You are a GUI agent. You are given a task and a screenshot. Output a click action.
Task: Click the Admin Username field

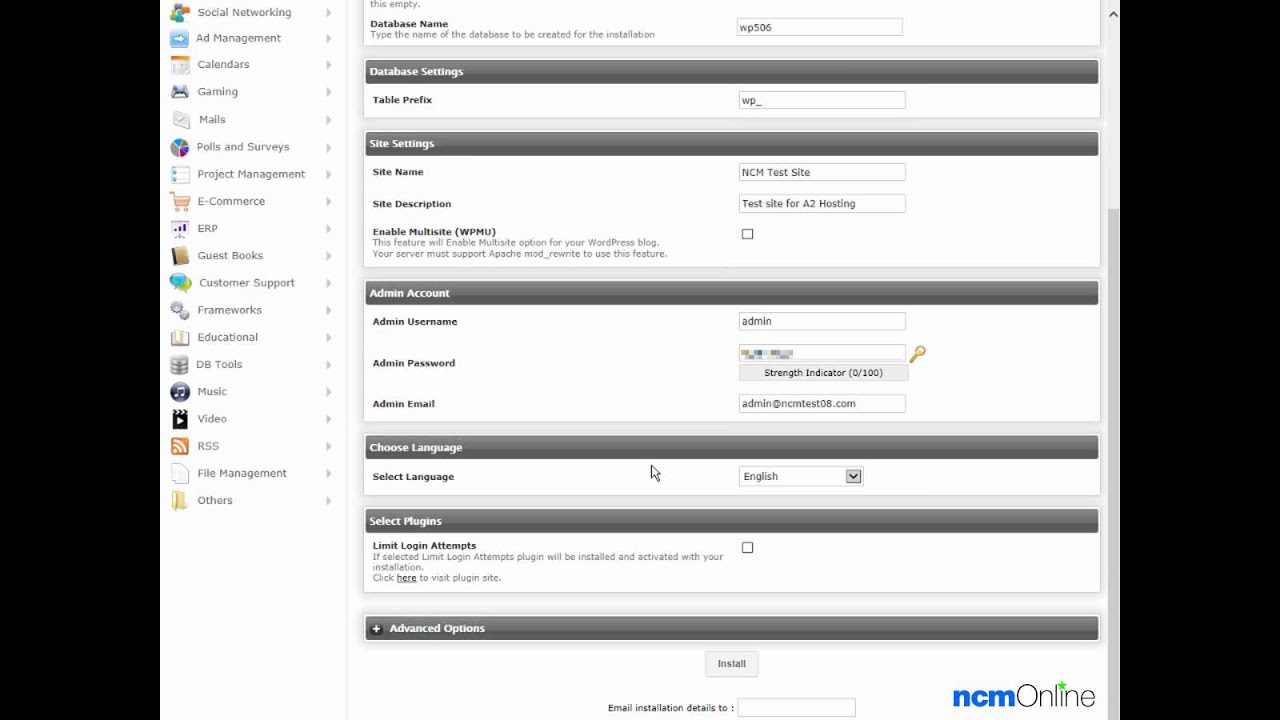point(822,322)
